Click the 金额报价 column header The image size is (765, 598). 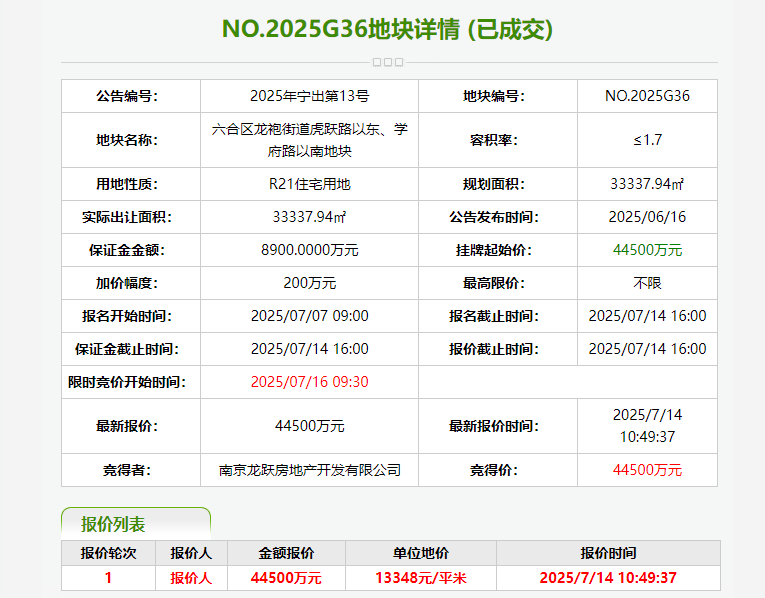pyautogui.click(x=286, y=553)
